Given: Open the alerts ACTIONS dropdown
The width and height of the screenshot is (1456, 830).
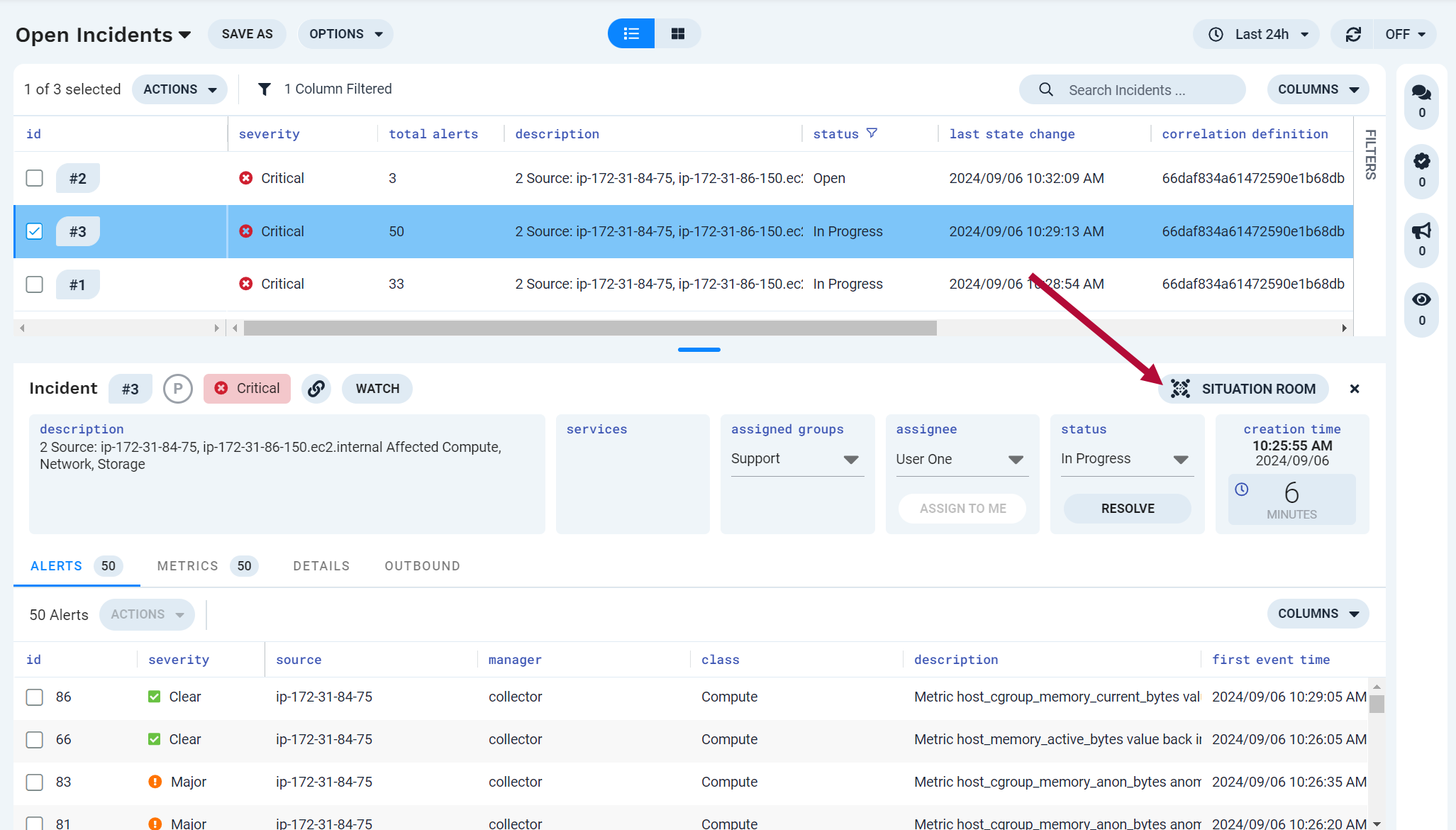Looking at the screenshot, I should [147, 614].
